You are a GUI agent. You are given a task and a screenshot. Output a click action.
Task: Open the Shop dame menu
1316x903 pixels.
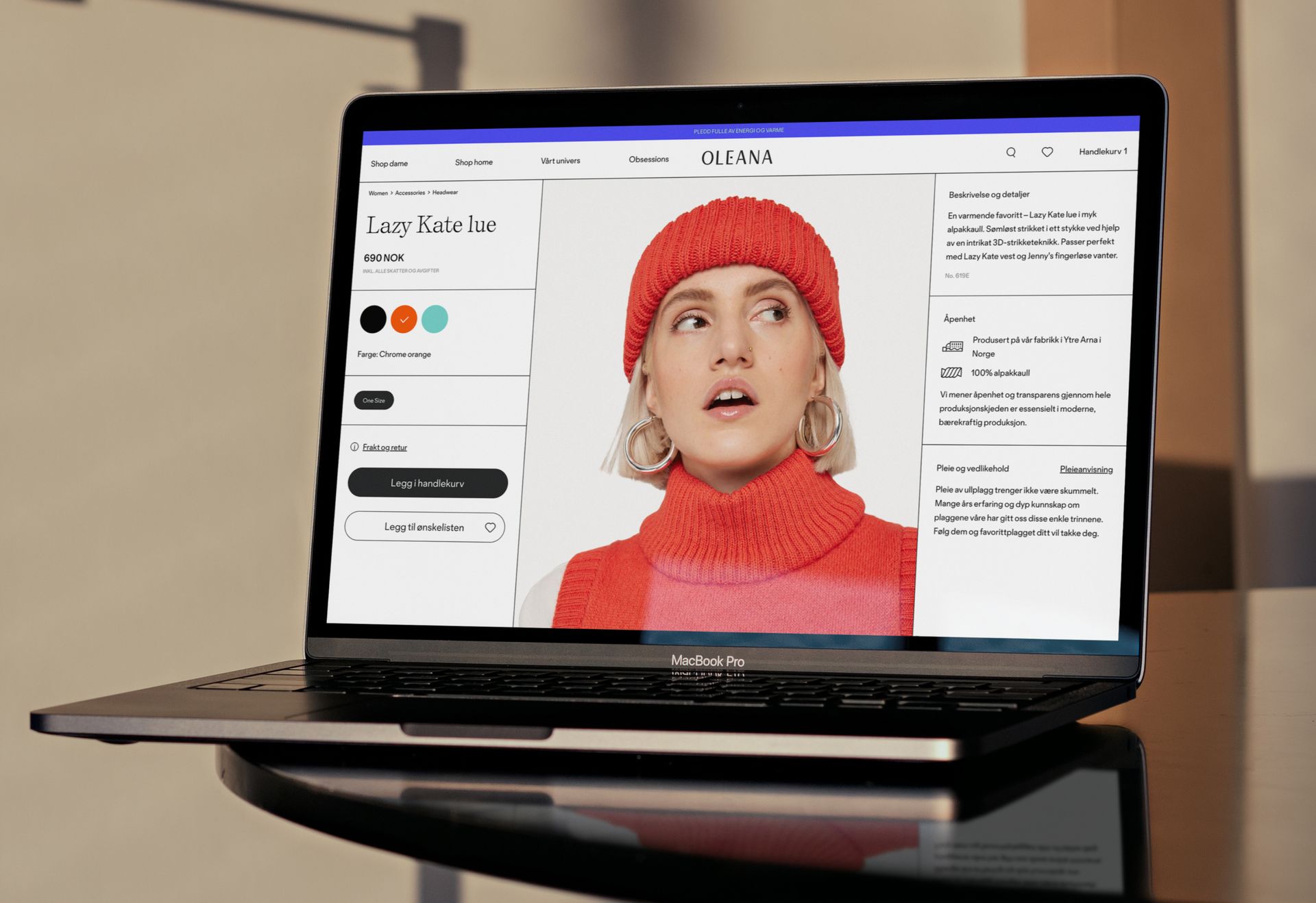coord(389,164)
